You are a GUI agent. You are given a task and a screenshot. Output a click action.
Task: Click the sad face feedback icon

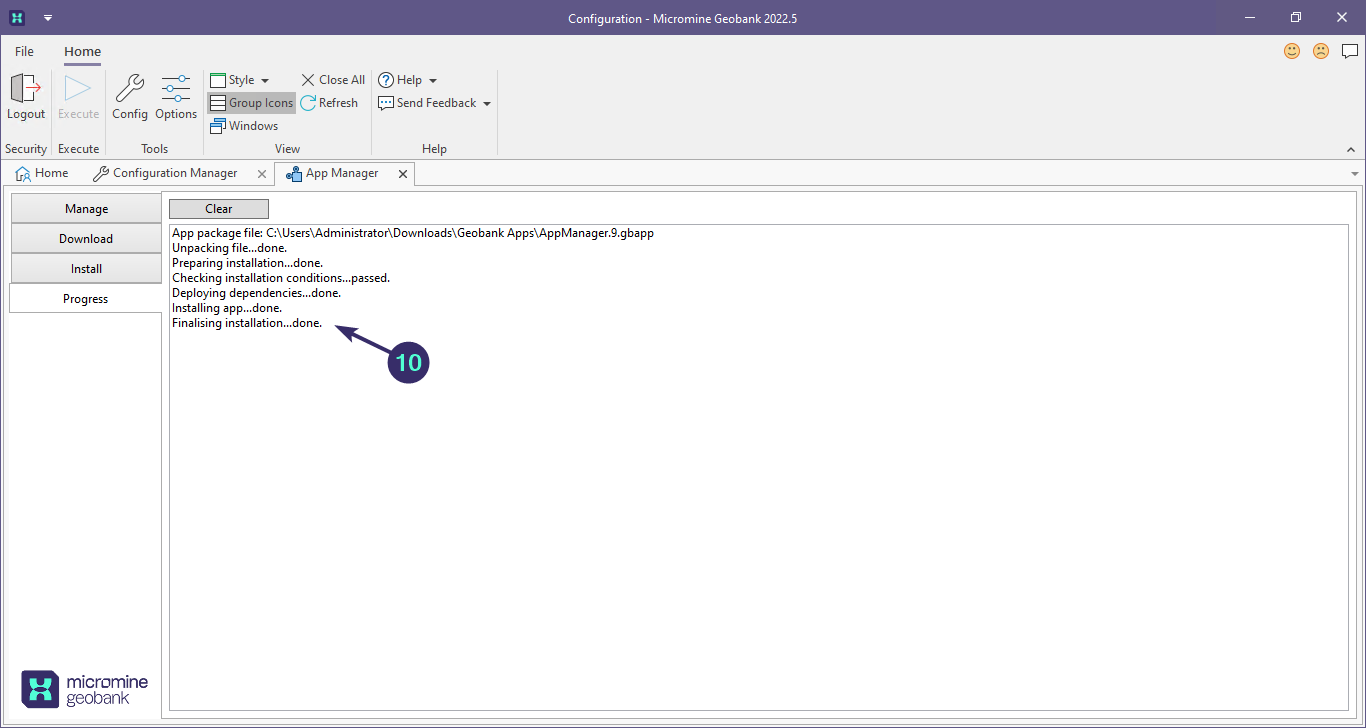click(1321, 51)
